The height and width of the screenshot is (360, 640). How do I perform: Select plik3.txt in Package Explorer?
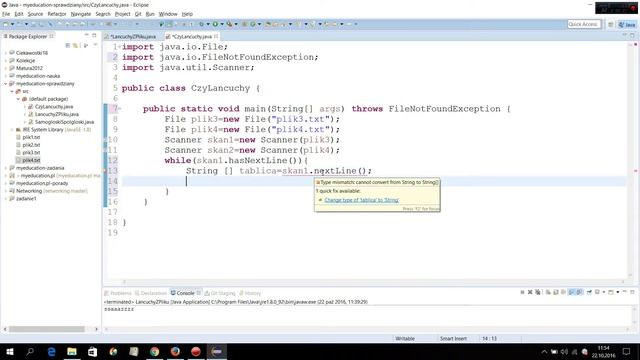(31, 153)
